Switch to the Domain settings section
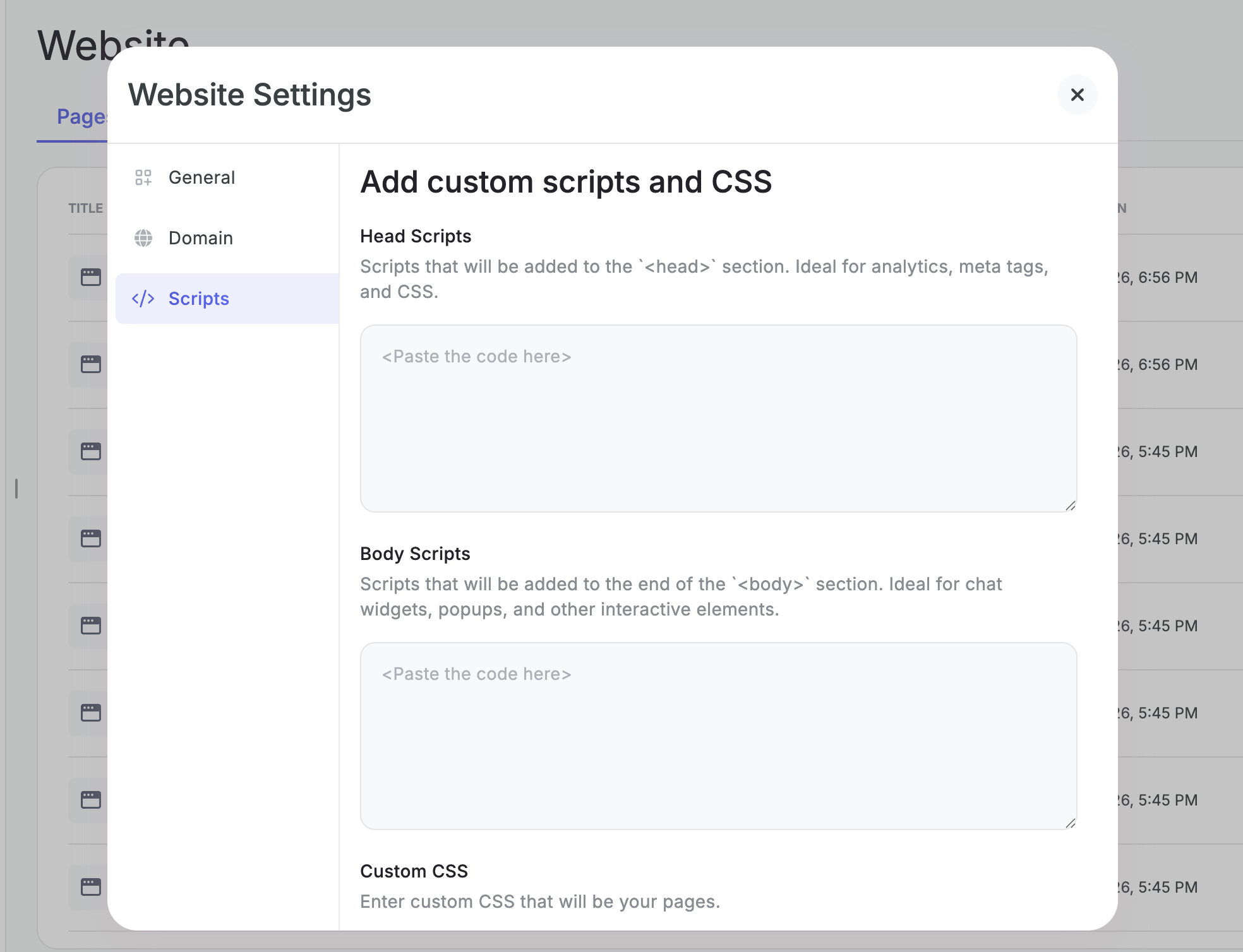This screenshot has height=952, width=1243. [200, 238]
